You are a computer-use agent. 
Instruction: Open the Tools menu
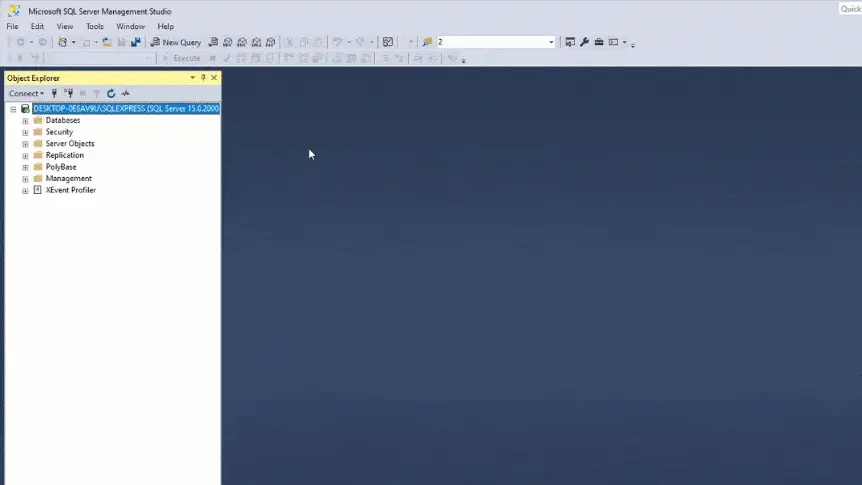(x=95, y=26)
